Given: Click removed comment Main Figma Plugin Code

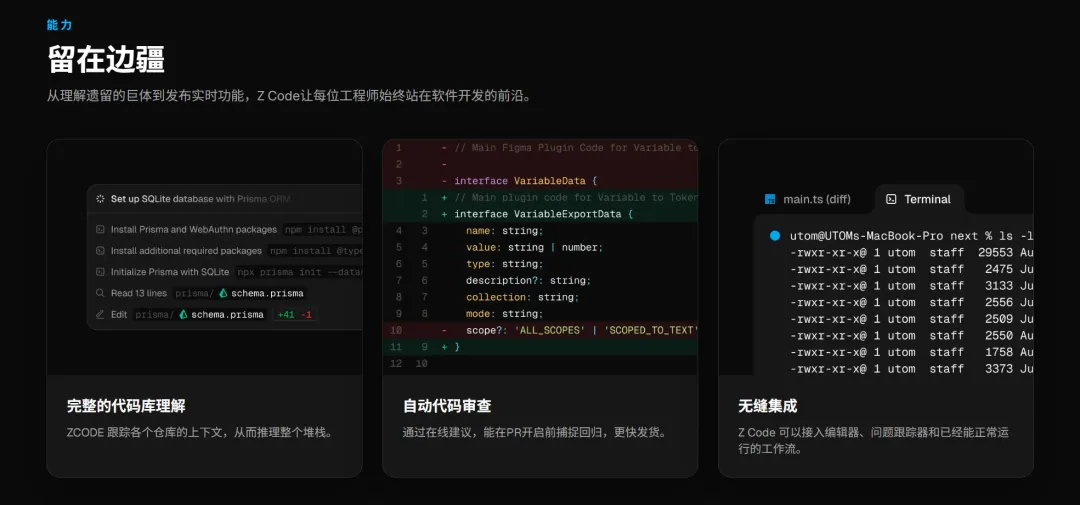Looking at the screenshot, I should tap(540, 147).
